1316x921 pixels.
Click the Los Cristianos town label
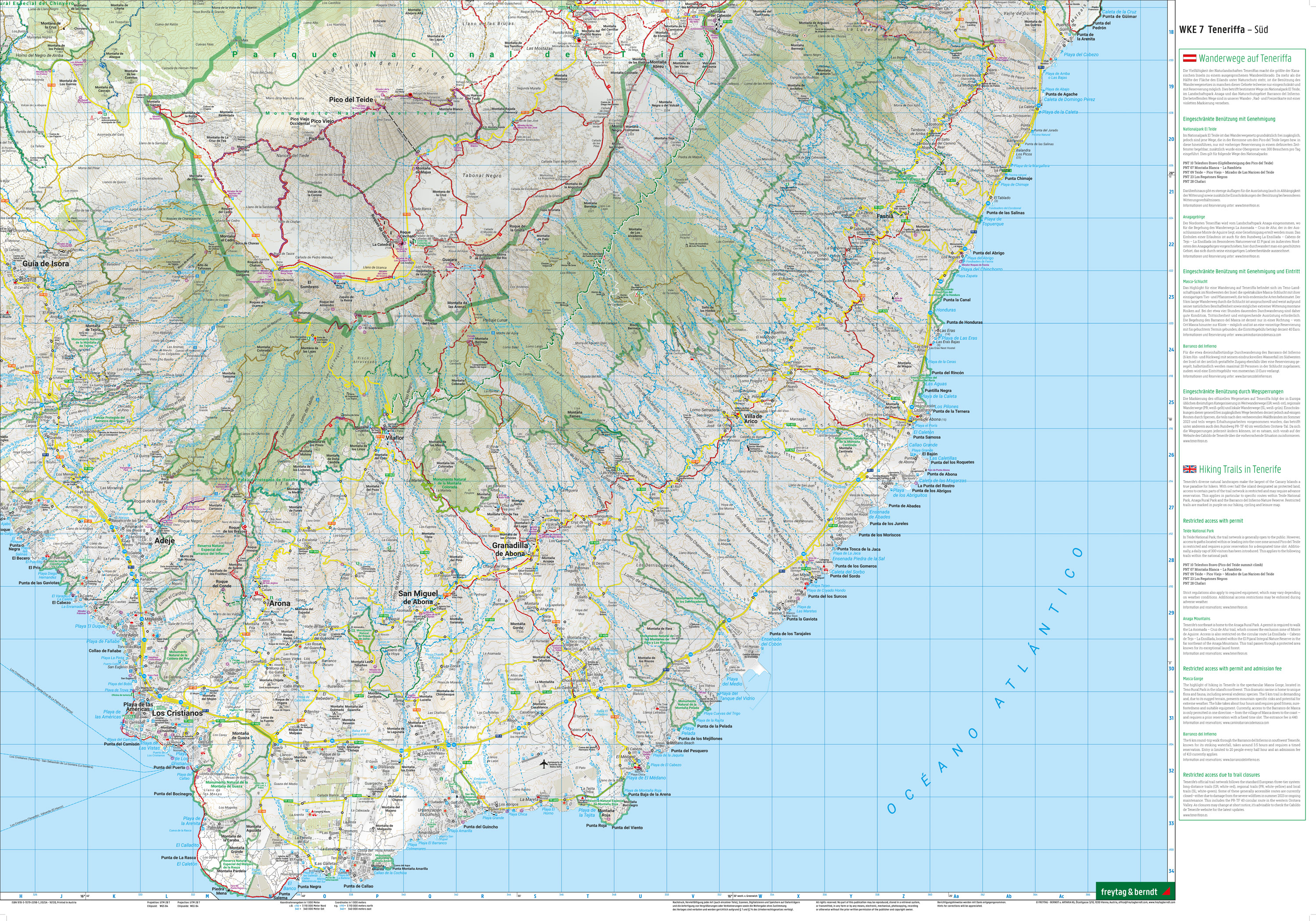(177, 713)
